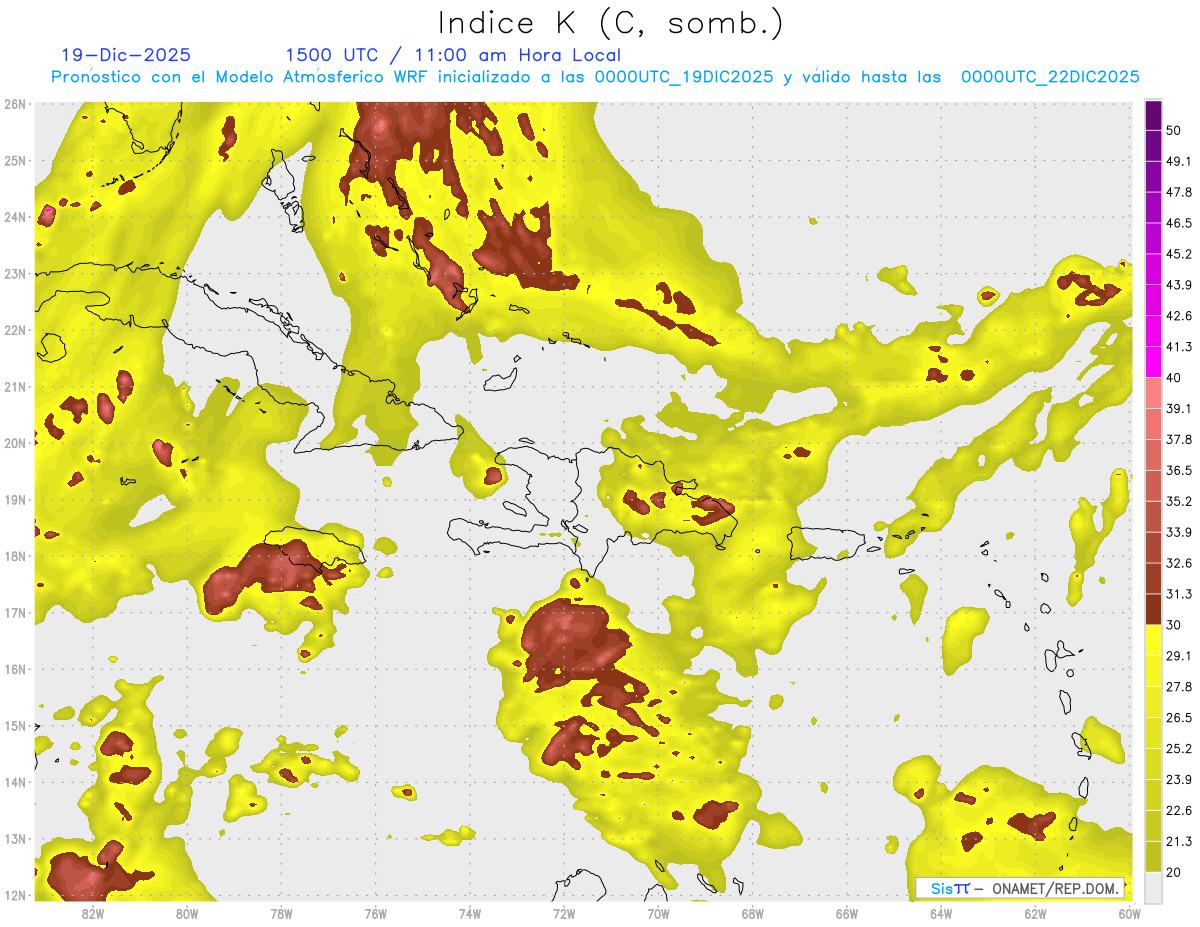Click the colorbar label "33.9"
Screen dimensions: 1200x927
click(1179, 532)
